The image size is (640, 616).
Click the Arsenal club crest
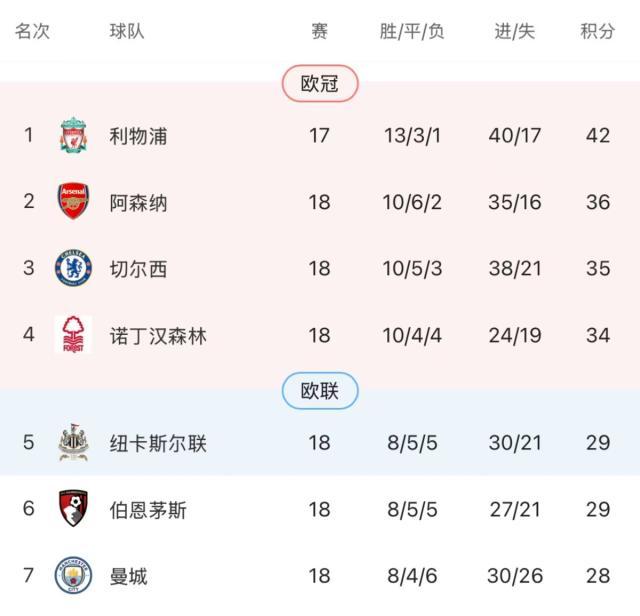coord(73,202)
